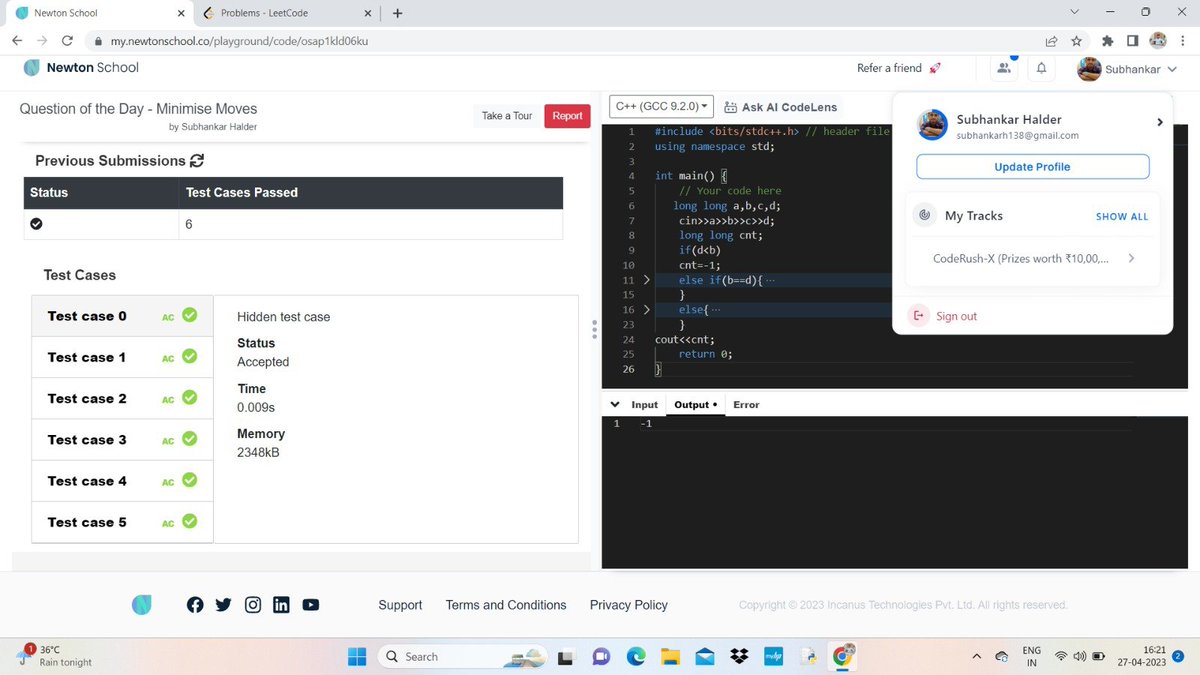Refresh previous submissions icon
Image resolution: width=1200 pixels, height=675 pixels.
pyautogui.click(x=197, y=160)
